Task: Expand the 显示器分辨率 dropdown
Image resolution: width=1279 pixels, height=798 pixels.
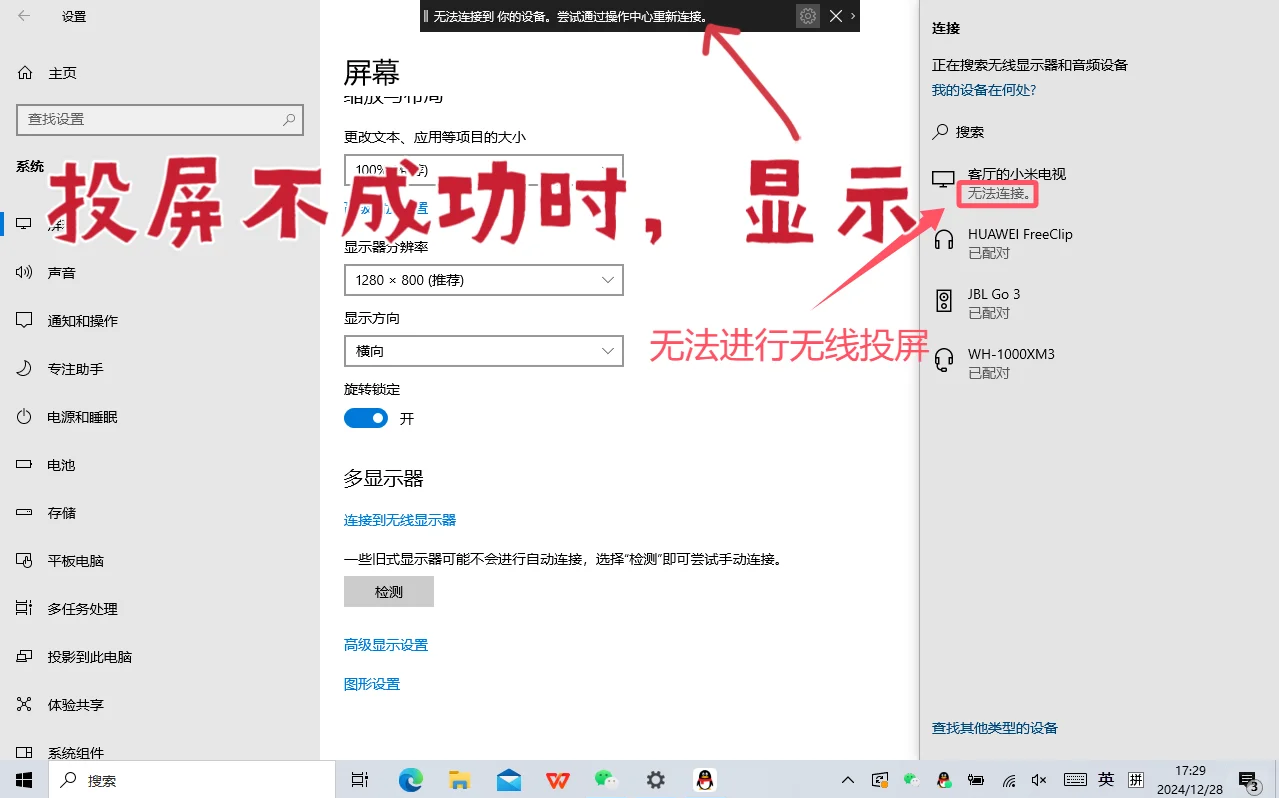Action: tap(484, 280)
